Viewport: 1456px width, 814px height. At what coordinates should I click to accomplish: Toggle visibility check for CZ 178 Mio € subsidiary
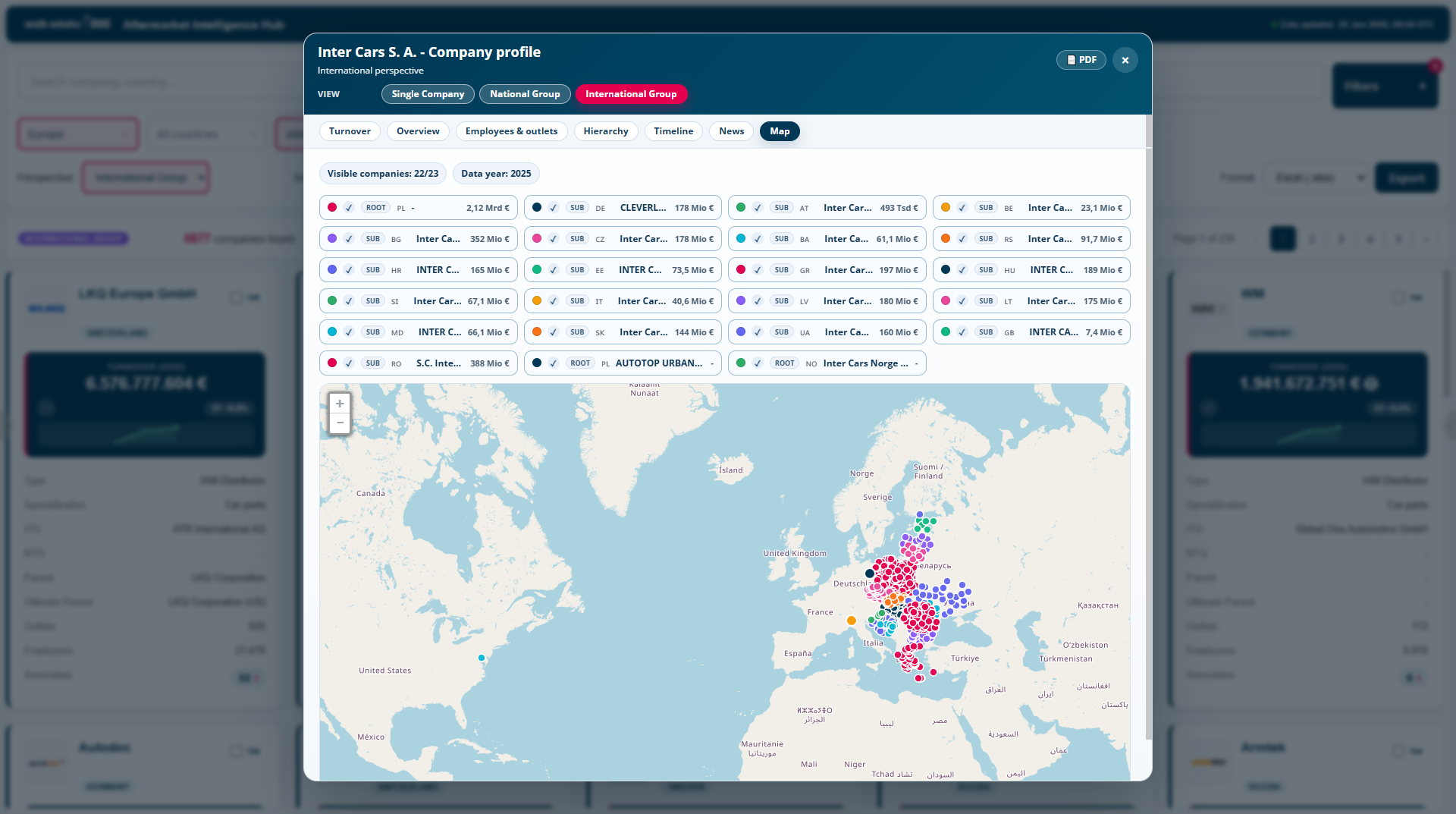click(x=554, y=239)
